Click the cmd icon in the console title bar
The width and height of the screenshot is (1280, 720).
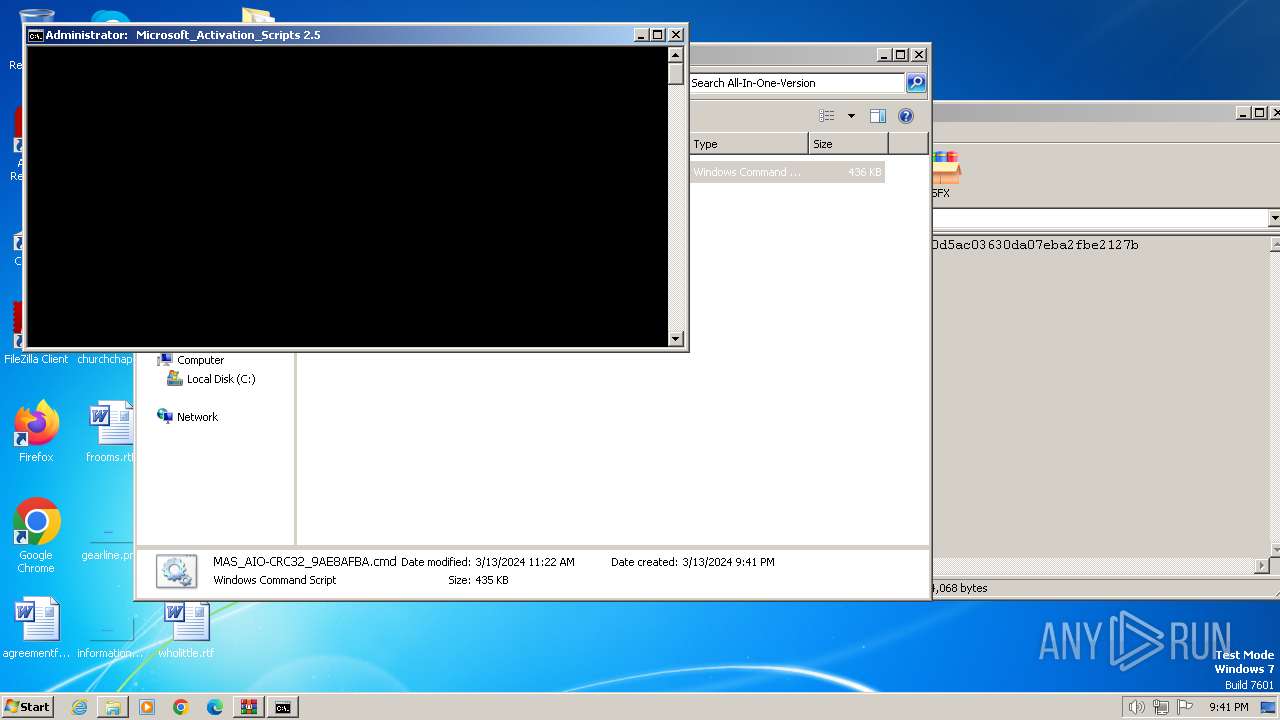[35, 35]
